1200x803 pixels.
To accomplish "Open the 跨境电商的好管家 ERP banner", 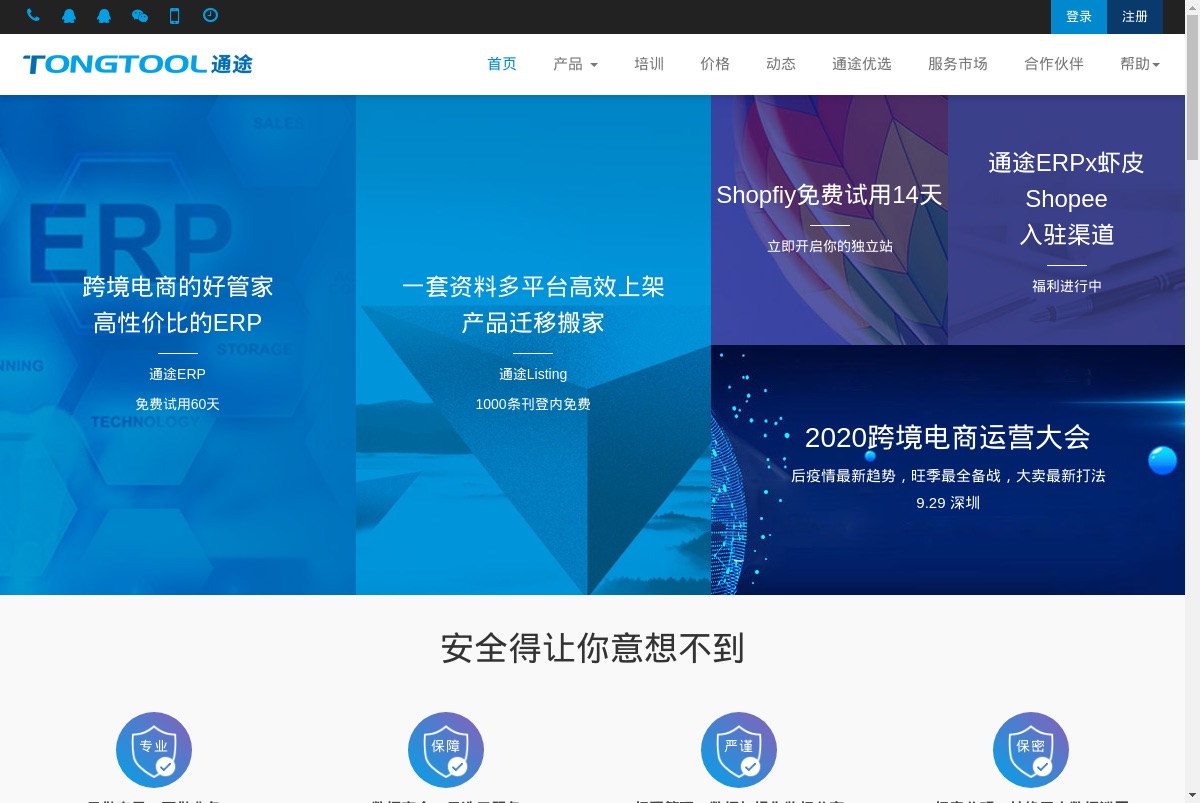I will click(x=178, y=345).
